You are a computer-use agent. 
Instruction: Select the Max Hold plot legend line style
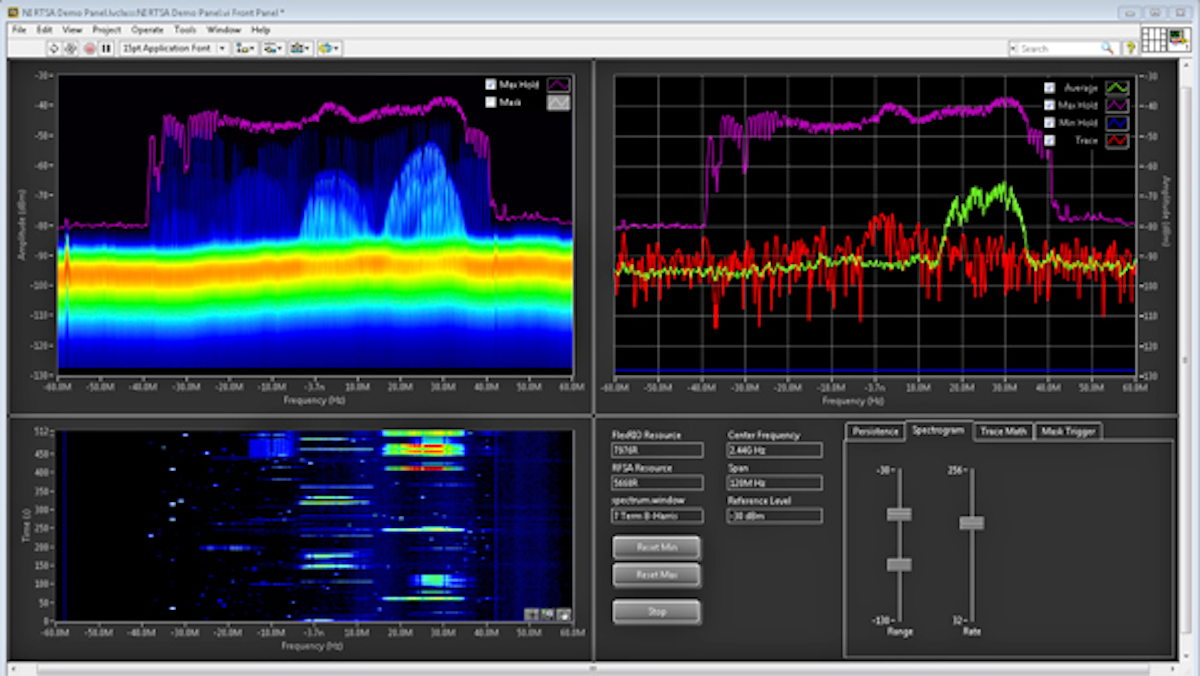click(558, 85)
